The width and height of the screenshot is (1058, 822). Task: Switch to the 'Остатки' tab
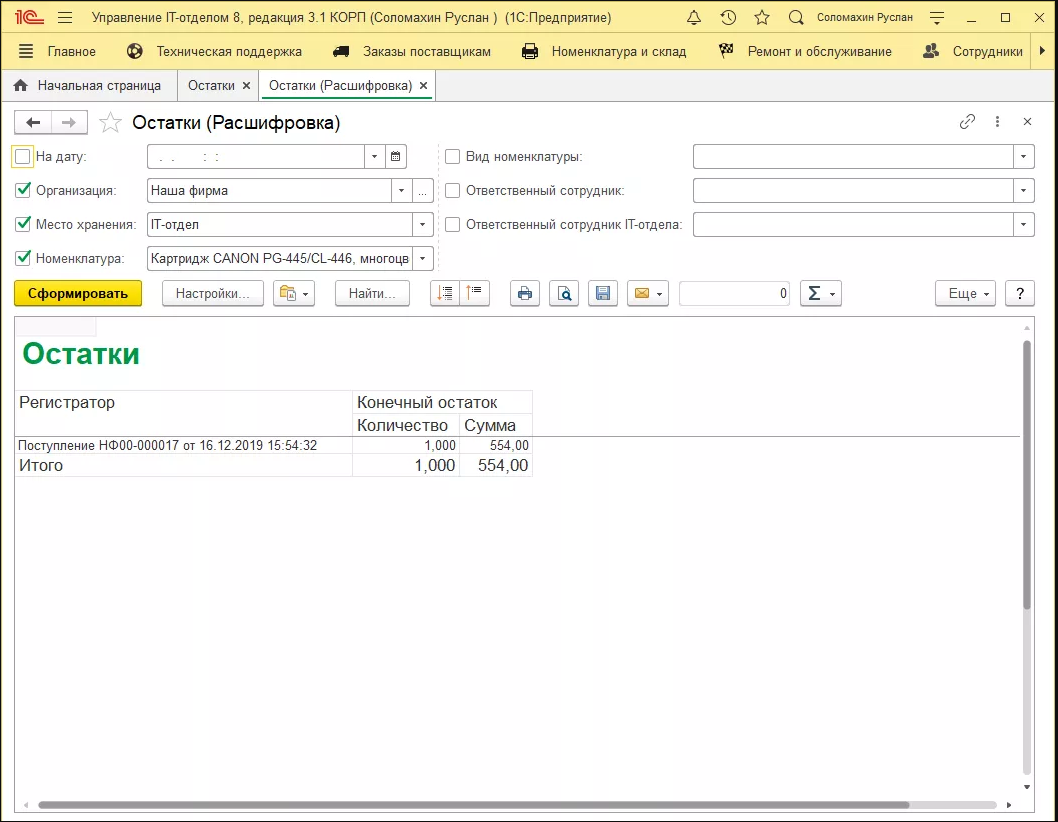pyautogui.click(x=211, y=86)
